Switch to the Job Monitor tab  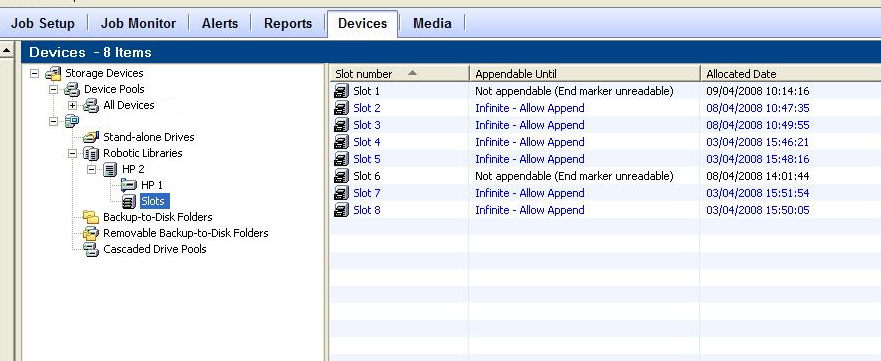[x=138, y=24]
